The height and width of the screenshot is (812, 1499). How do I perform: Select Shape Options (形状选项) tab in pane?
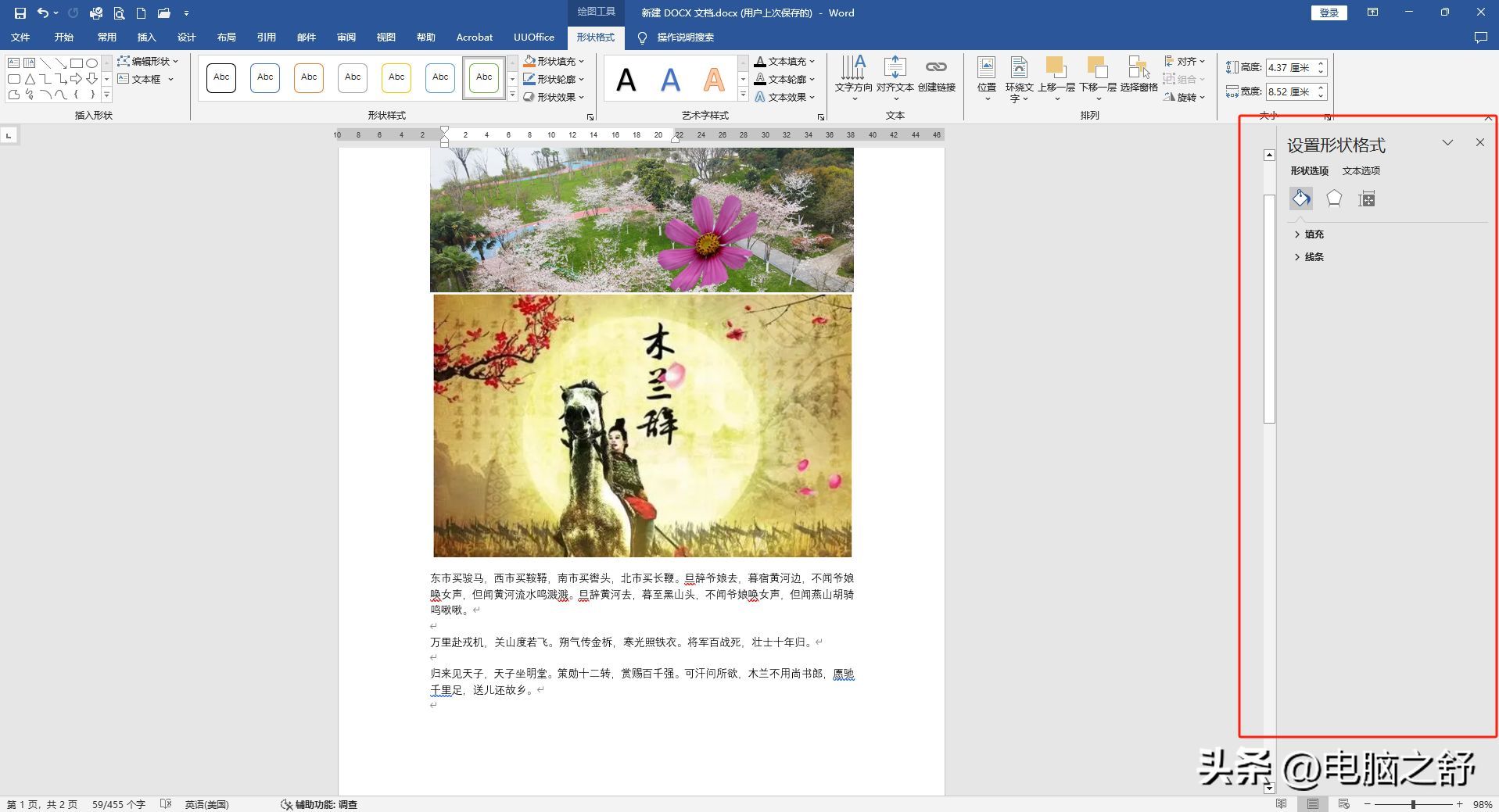click(x=1309, y=170)
